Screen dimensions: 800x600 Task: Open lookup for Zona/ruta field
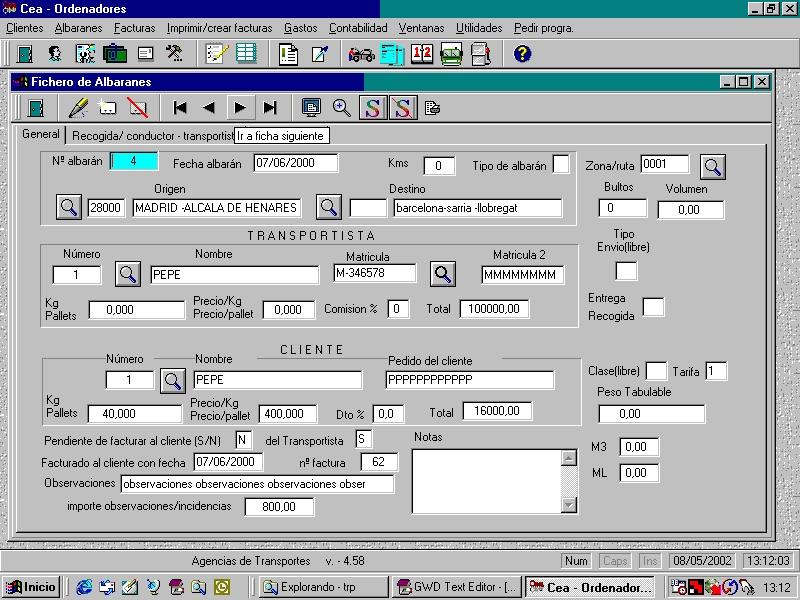(712, 165)
